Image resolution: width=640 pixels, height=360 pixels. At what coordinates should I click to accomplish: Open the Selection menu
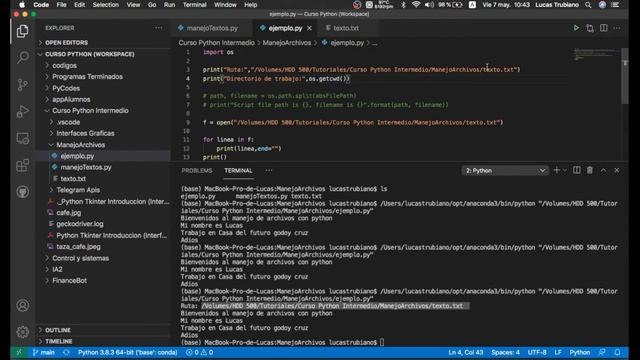click(x=105, y=5)
